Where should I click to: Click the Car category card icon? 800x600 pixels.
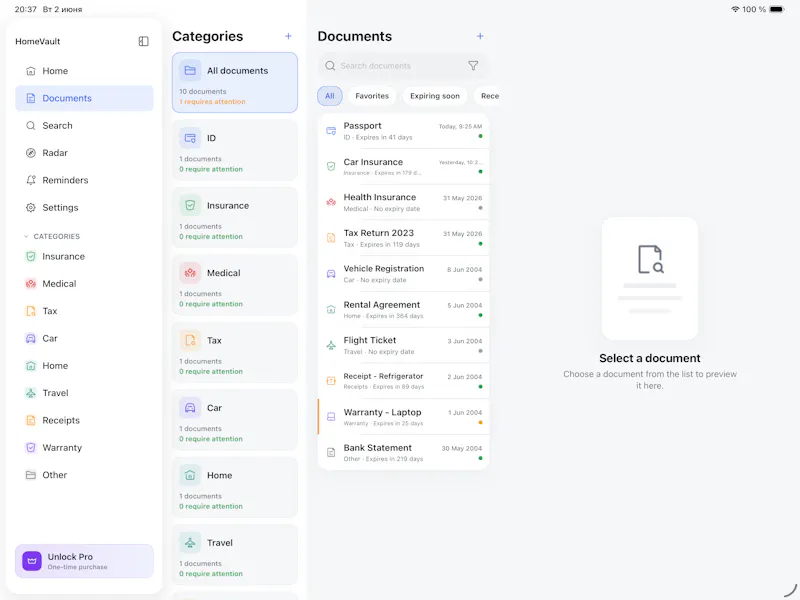(x=190, y=408)
